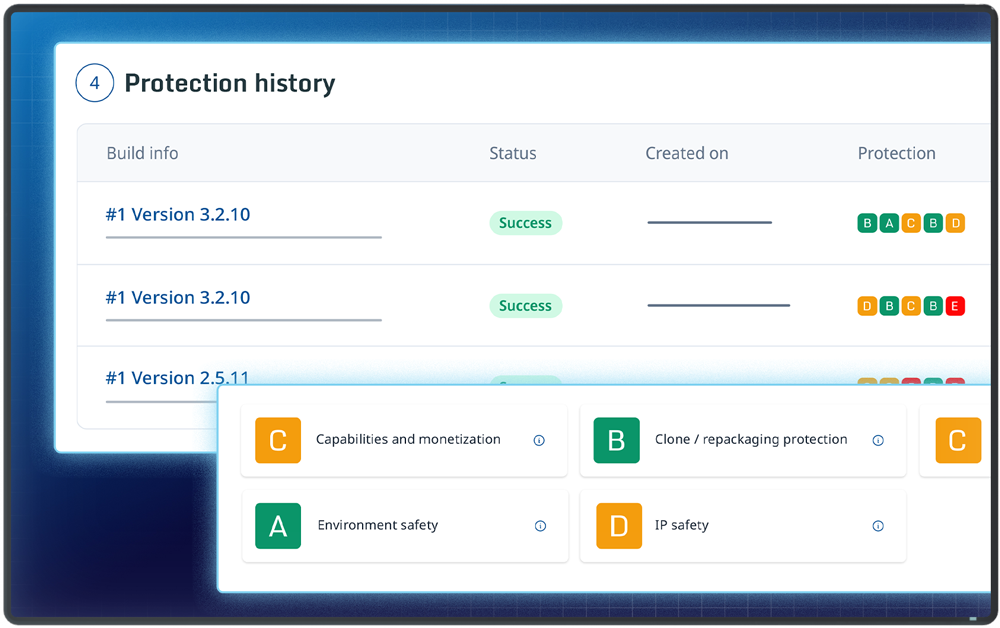Click the green A grade for Environment safety
The image size is (1000, 628).
coord(278,526)
